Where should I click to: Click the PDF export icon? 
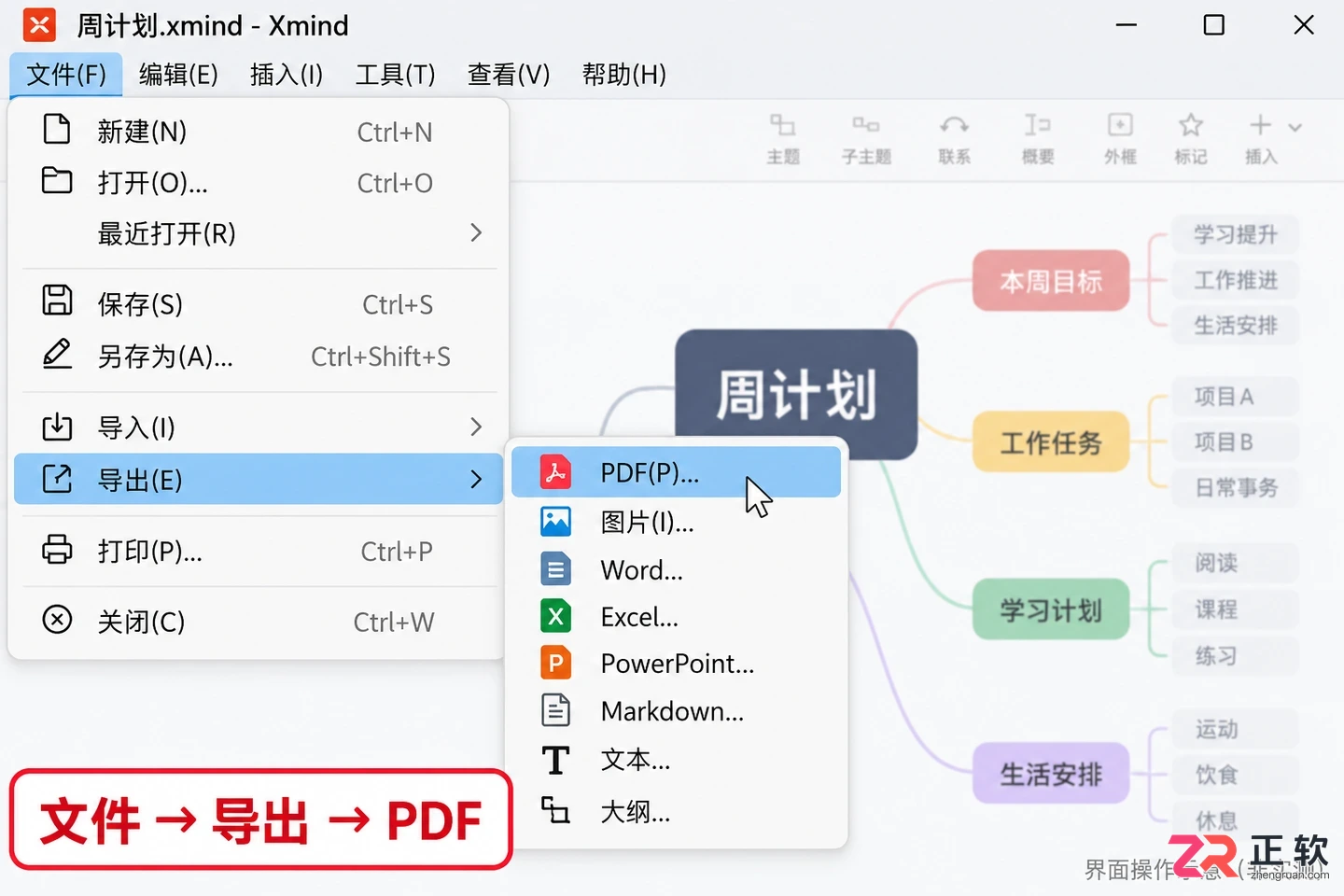point(556,472)
